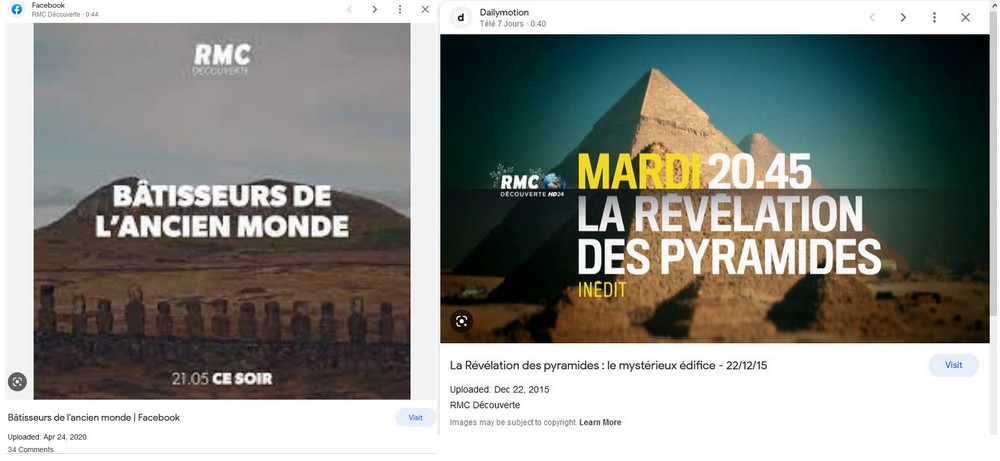Open three-dot menu in Dailymotion panel
The width and height of the screenshot is (1000, 461).
pos(934,17)
